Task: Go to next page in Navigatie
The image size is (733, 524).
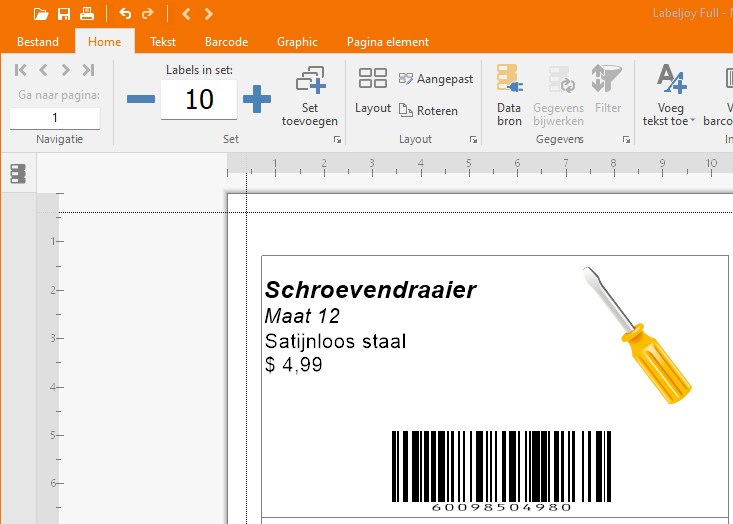Action: (x=65, y=70)
